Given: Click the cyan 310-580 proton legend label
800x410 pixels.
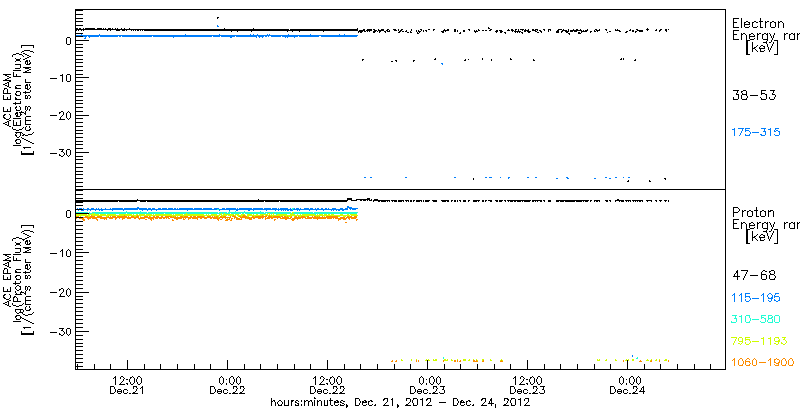Looking at the screenshot, I should (x=756, y=320).
